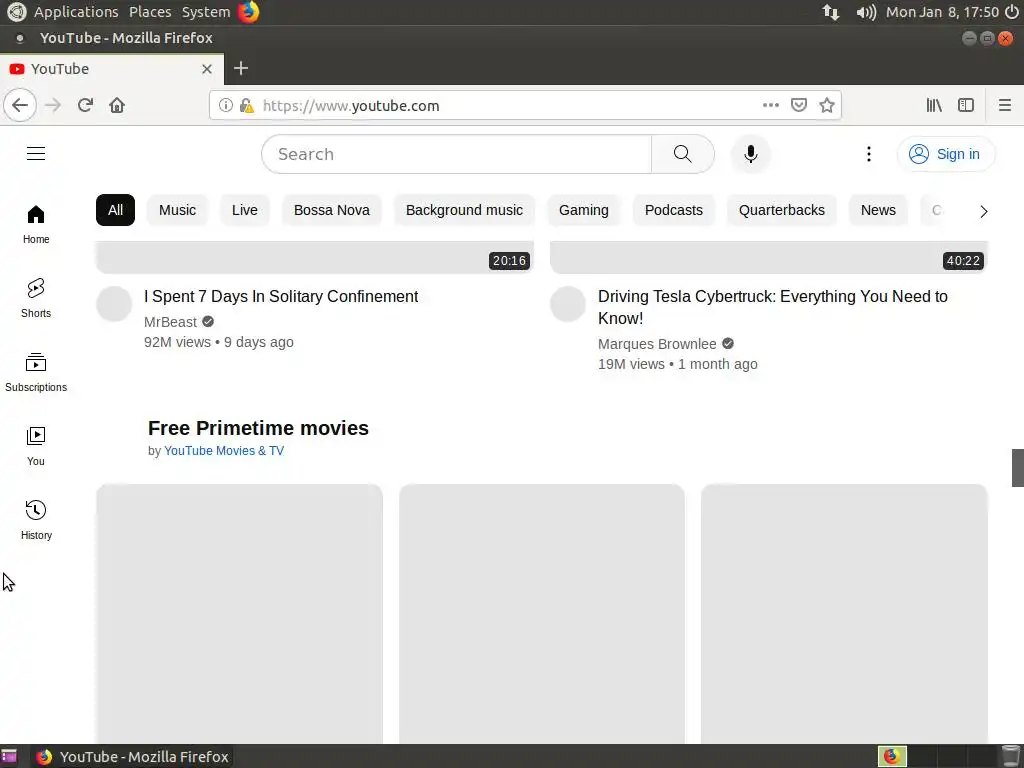The width and height of the screenshot is (1024, 768).
Task: Open Driving Tesla Cybertruck video title
Action: click(x=773, y=307)
